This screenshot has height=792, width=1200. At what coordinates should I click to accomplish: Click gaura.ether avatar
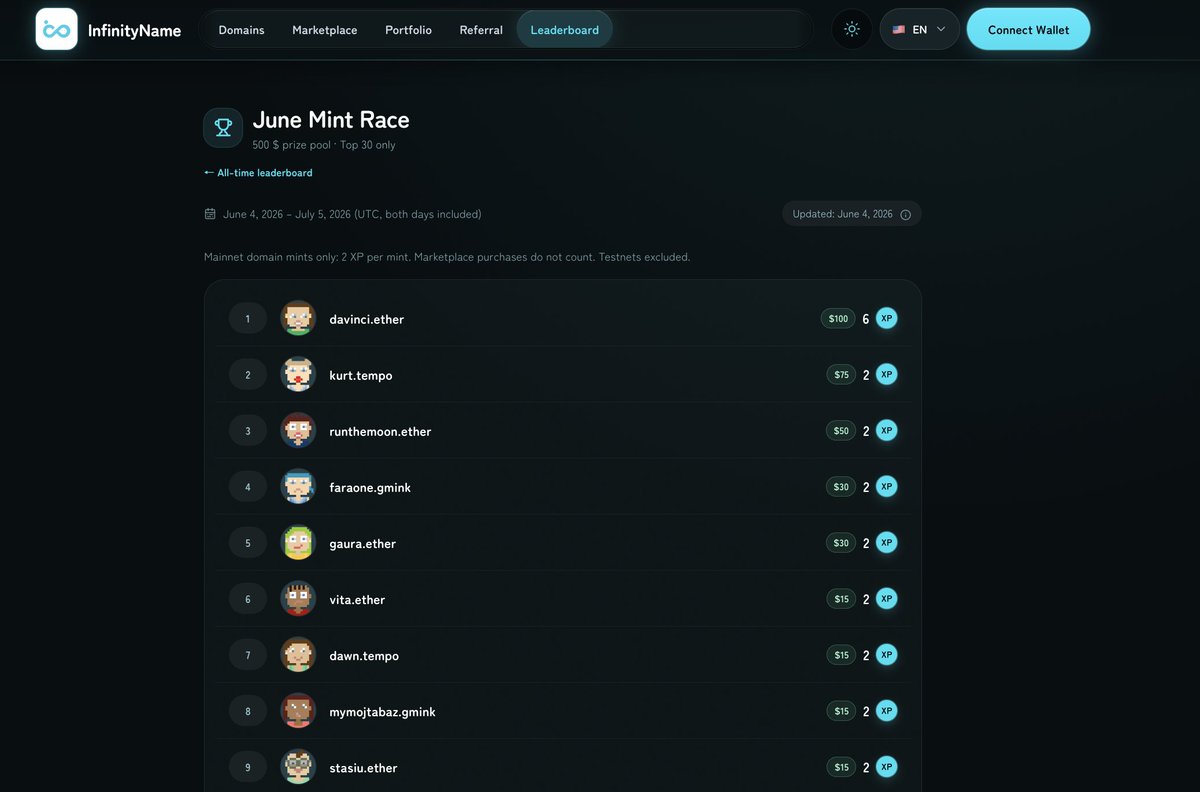point(298,543)
